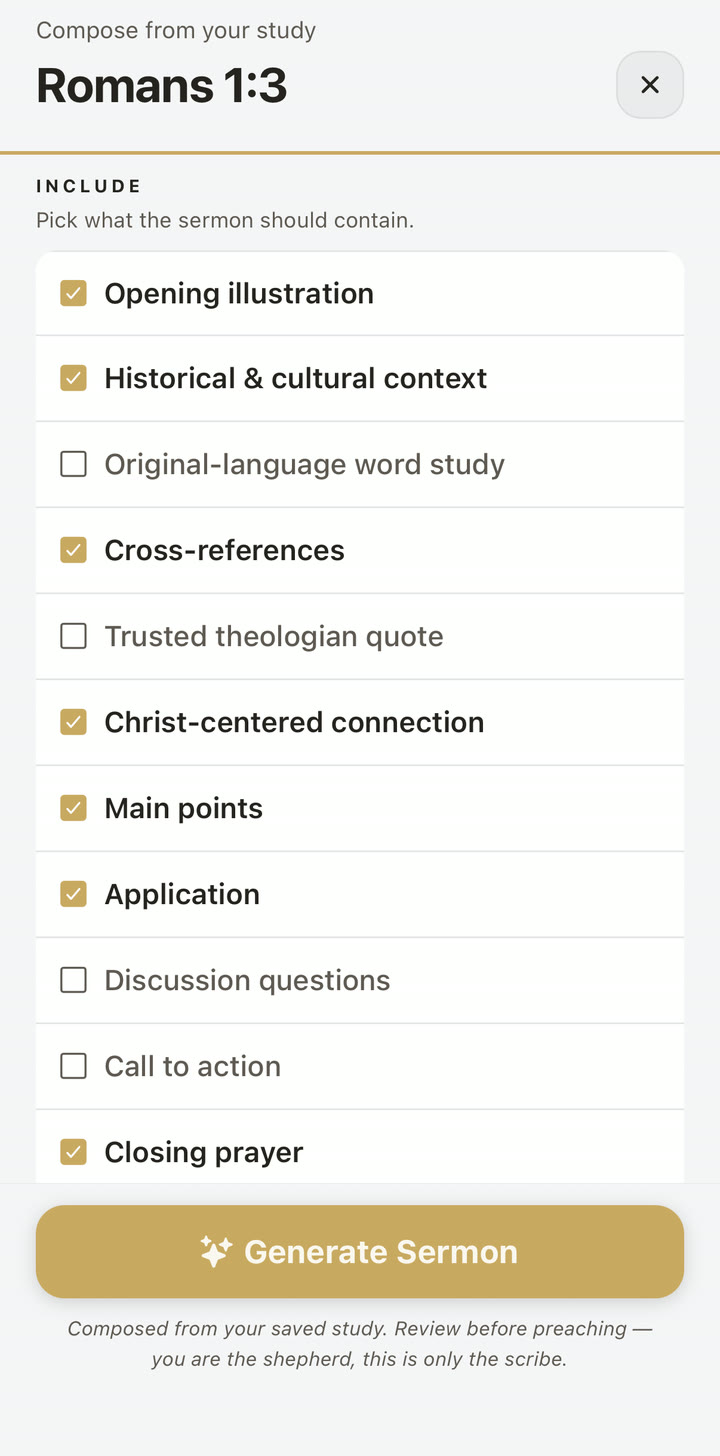Uncheck the Opening illustration checkbox
Viewport: 720px width, 1456px height.
click(73, 293)
